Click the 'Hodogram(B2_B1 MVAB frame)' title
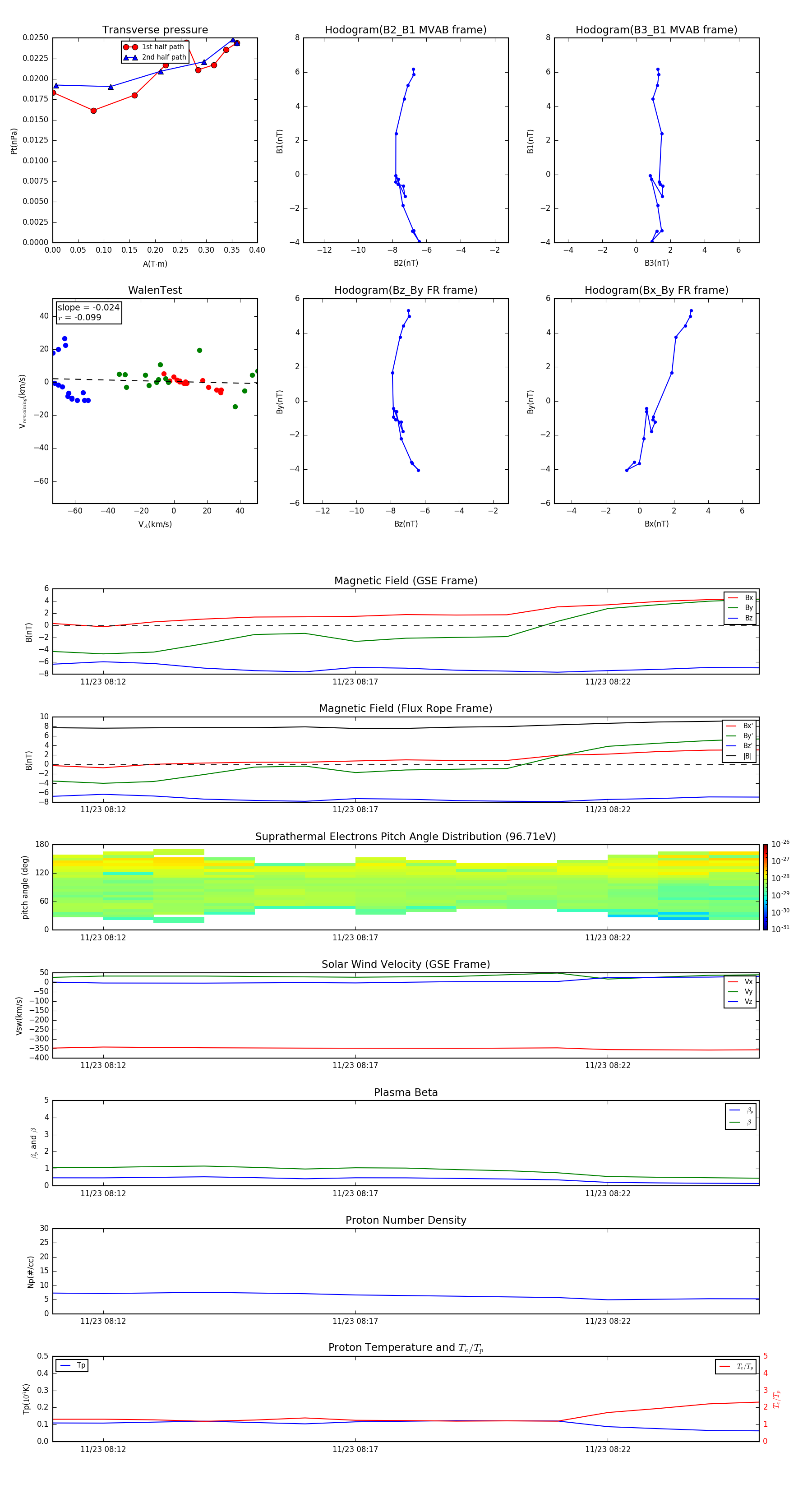The width and height of the screenshot is (812, 1489). coord(406,30)
